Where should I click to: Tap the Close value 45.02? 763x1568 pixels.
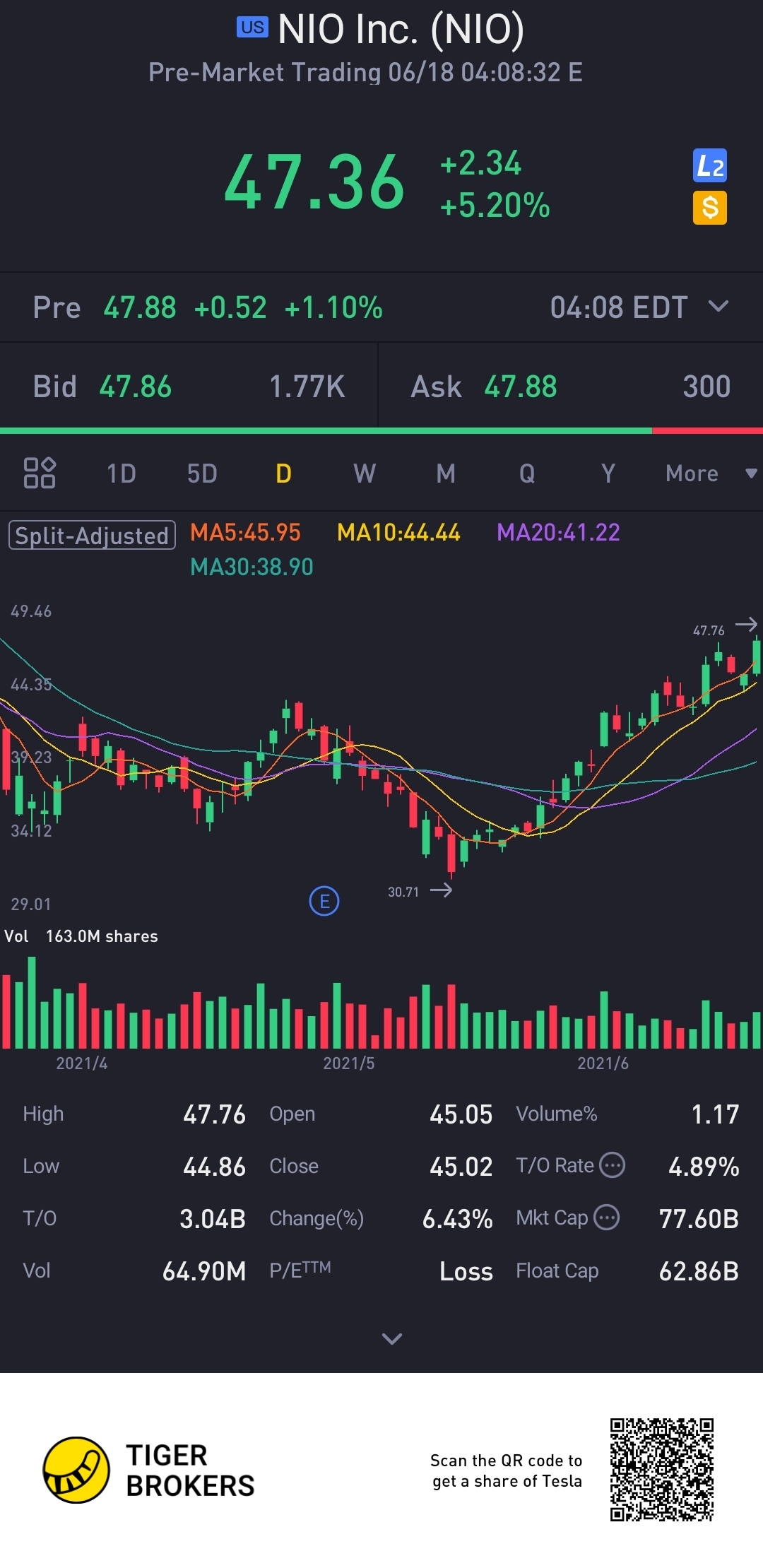(461, 1167)
